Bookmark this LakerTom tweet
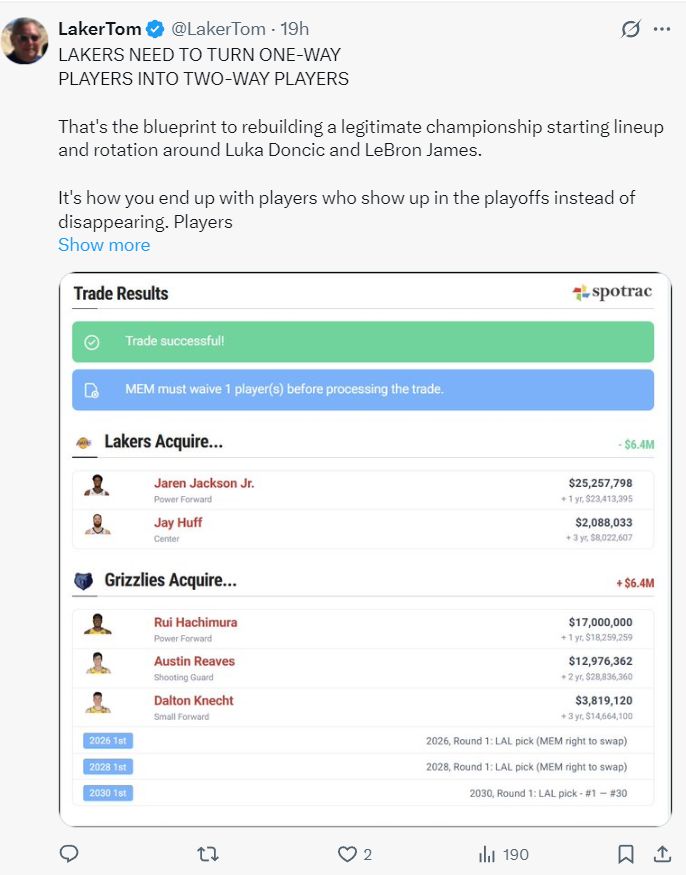 coord(626,854)
